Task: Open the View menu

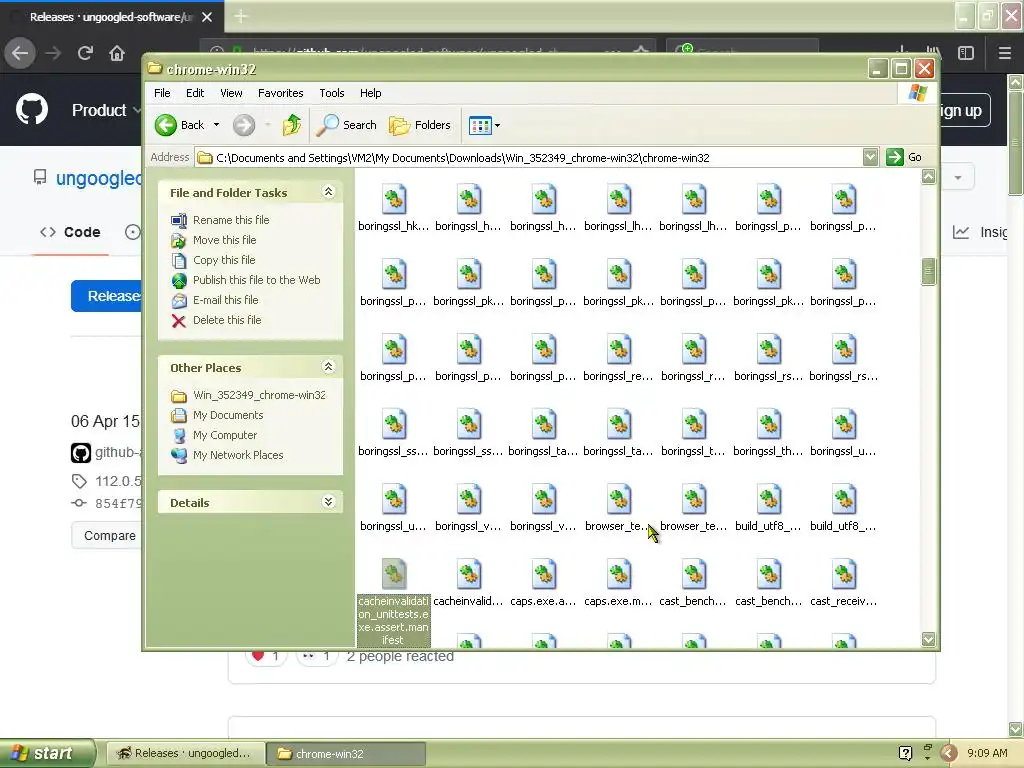Action: [231, 93]
